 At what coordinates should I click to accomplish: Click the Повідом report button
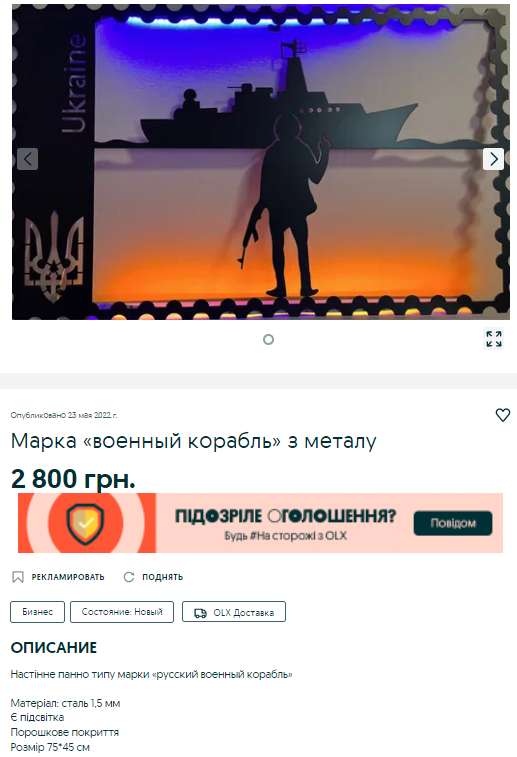(453, 523)
